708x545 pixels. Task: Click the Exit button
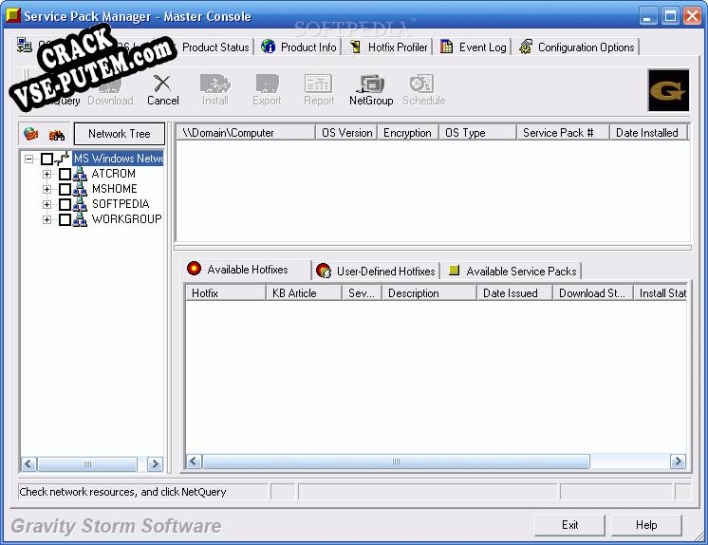tap(570, 525)
